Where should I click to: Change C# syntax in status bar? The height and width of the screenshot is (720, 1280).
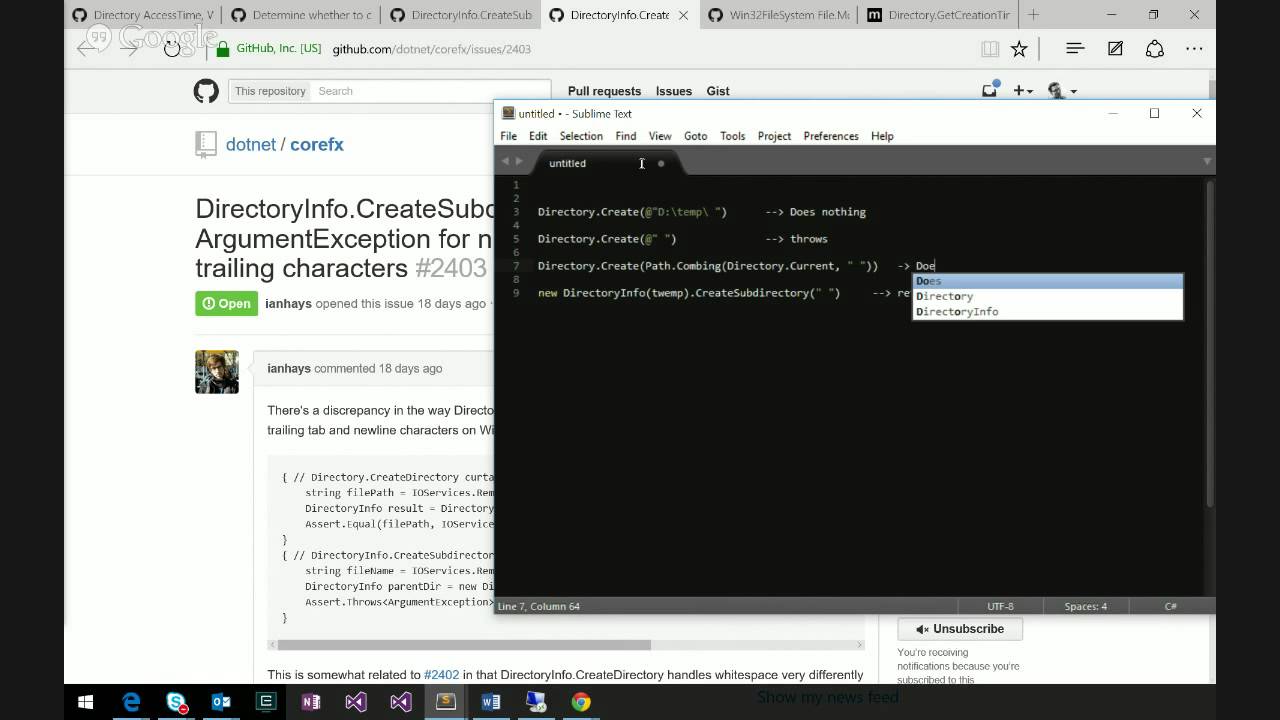coord(1170,606)
